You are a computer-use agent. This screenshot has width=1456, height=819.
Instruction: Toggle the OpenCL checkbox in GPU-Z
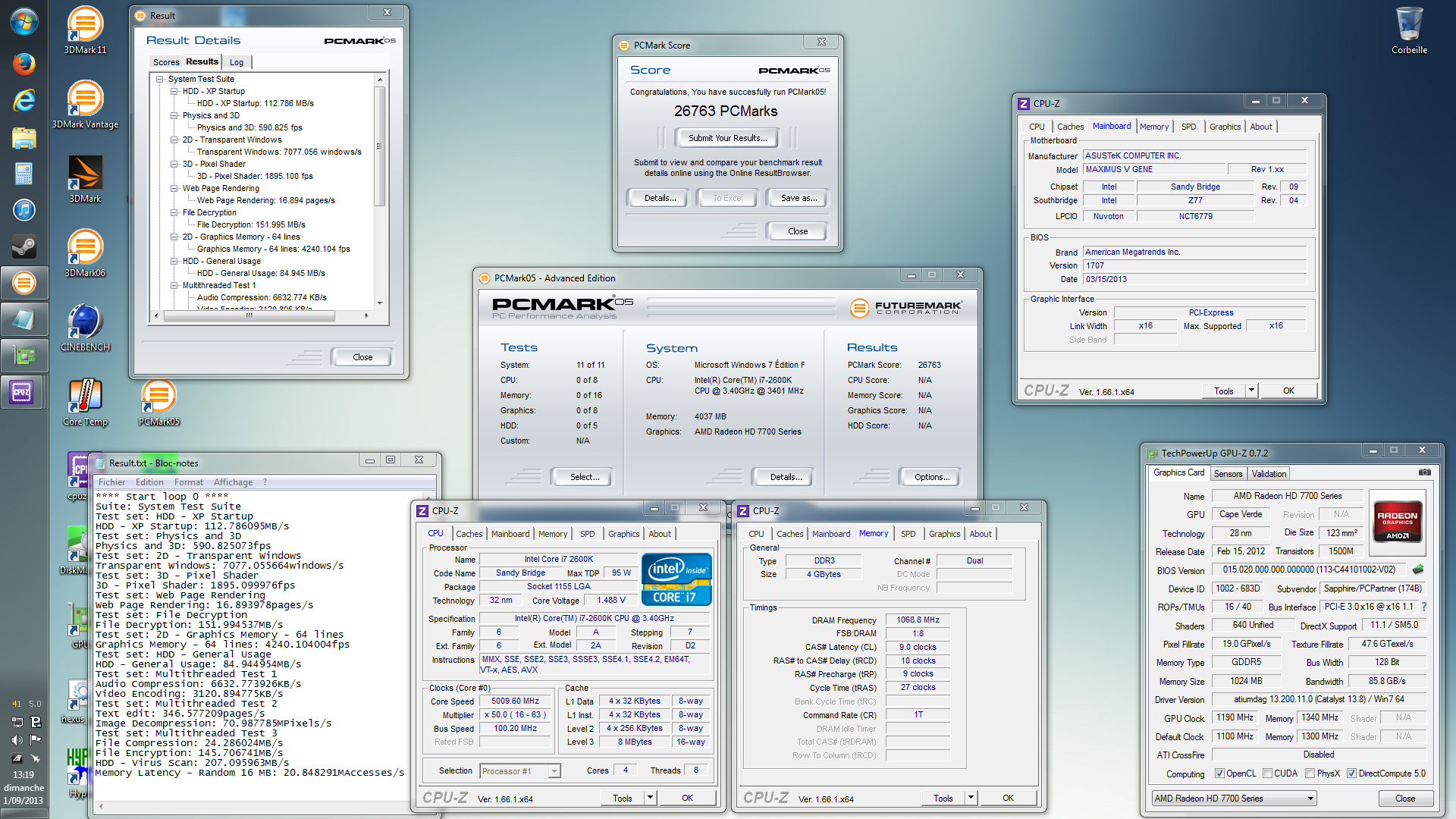pyautogui.click(x=1219, y=773)
